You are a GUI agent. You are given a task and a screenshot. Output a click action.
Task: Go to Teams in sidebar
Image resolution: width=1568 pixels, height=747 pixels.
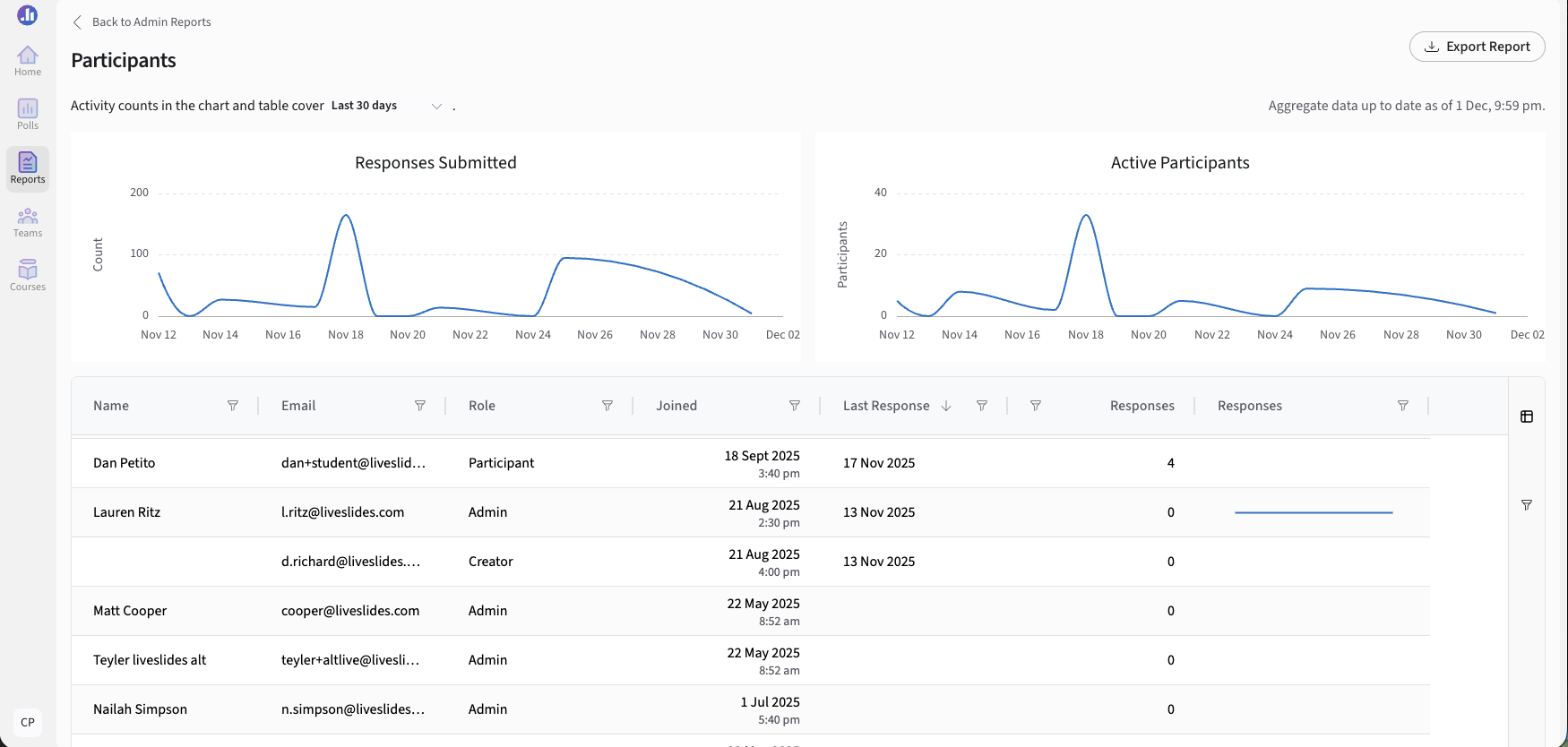[28, 222]
